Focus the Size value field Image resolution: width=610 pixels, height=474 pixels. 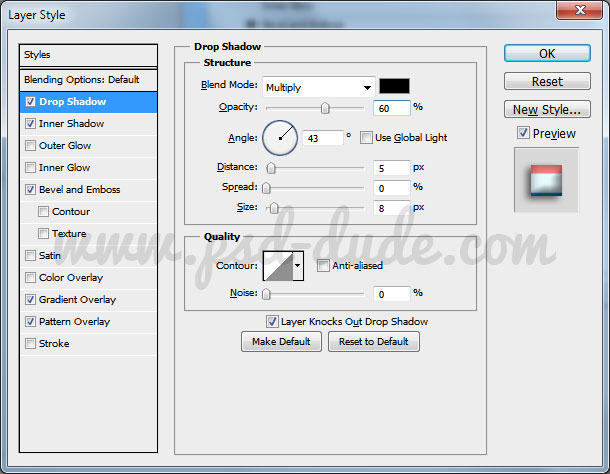coord(392,208)
